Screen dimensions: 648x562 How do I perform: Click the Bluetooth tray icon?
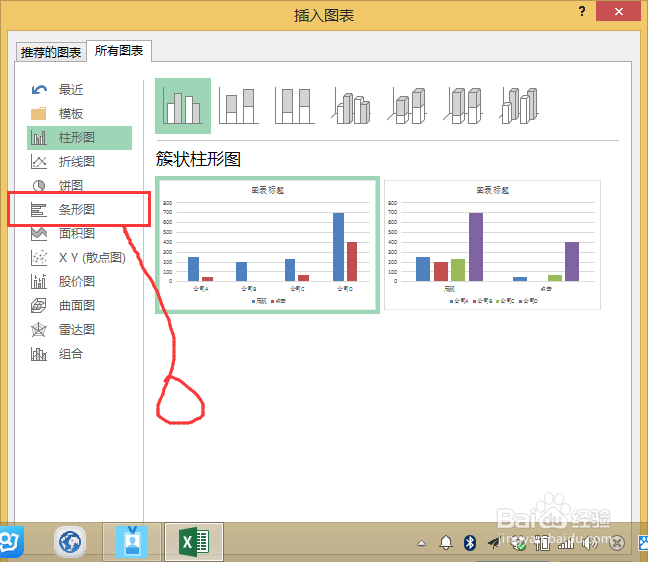pyautogui.click(x=470, y=543)
